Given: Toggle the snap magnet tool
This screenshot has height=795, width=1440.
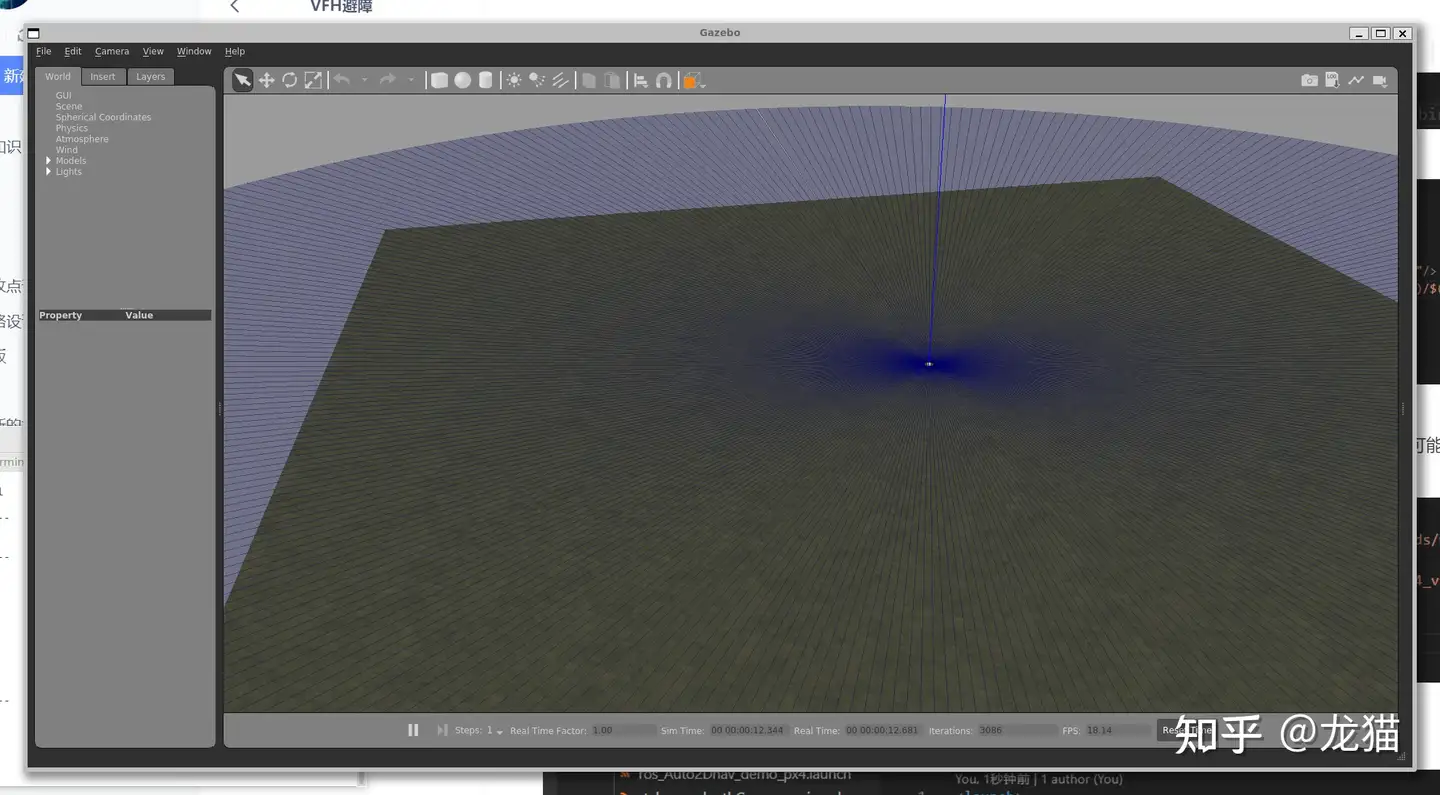Looking at the screenshot, I should (664, 80).
